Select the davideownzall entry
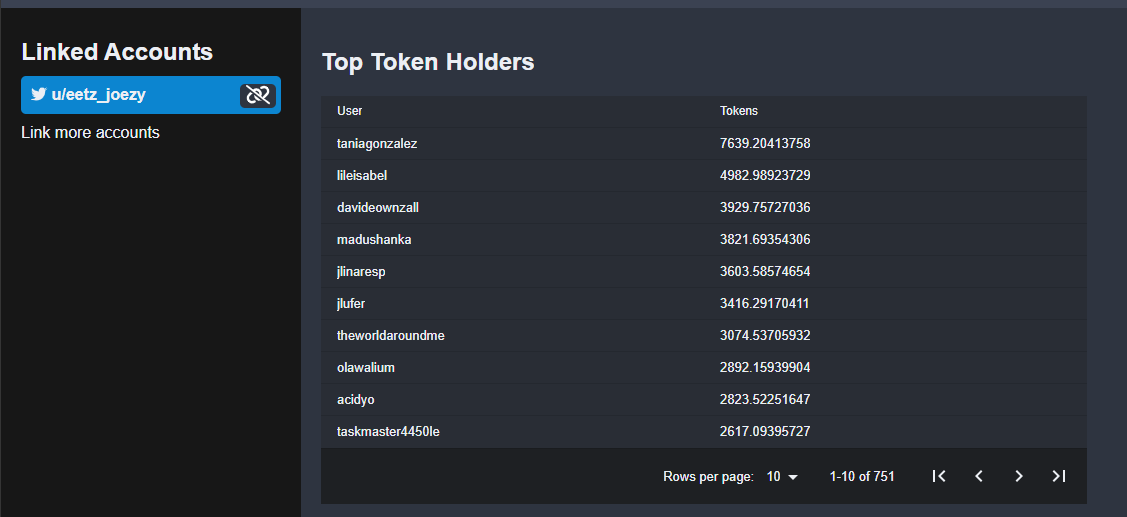 pos(704,208)
